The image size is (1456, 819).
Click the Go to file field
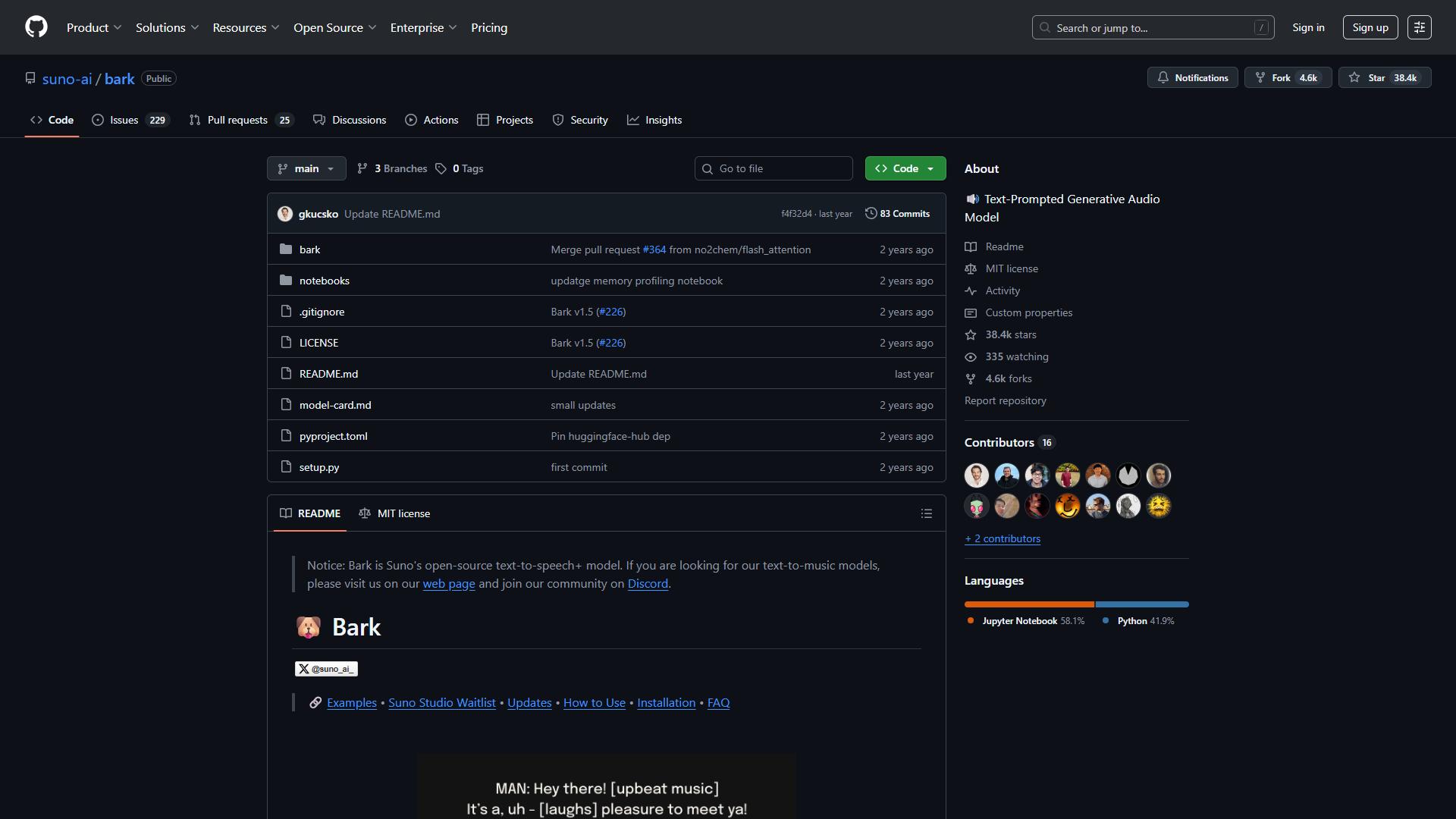[773, 168]
